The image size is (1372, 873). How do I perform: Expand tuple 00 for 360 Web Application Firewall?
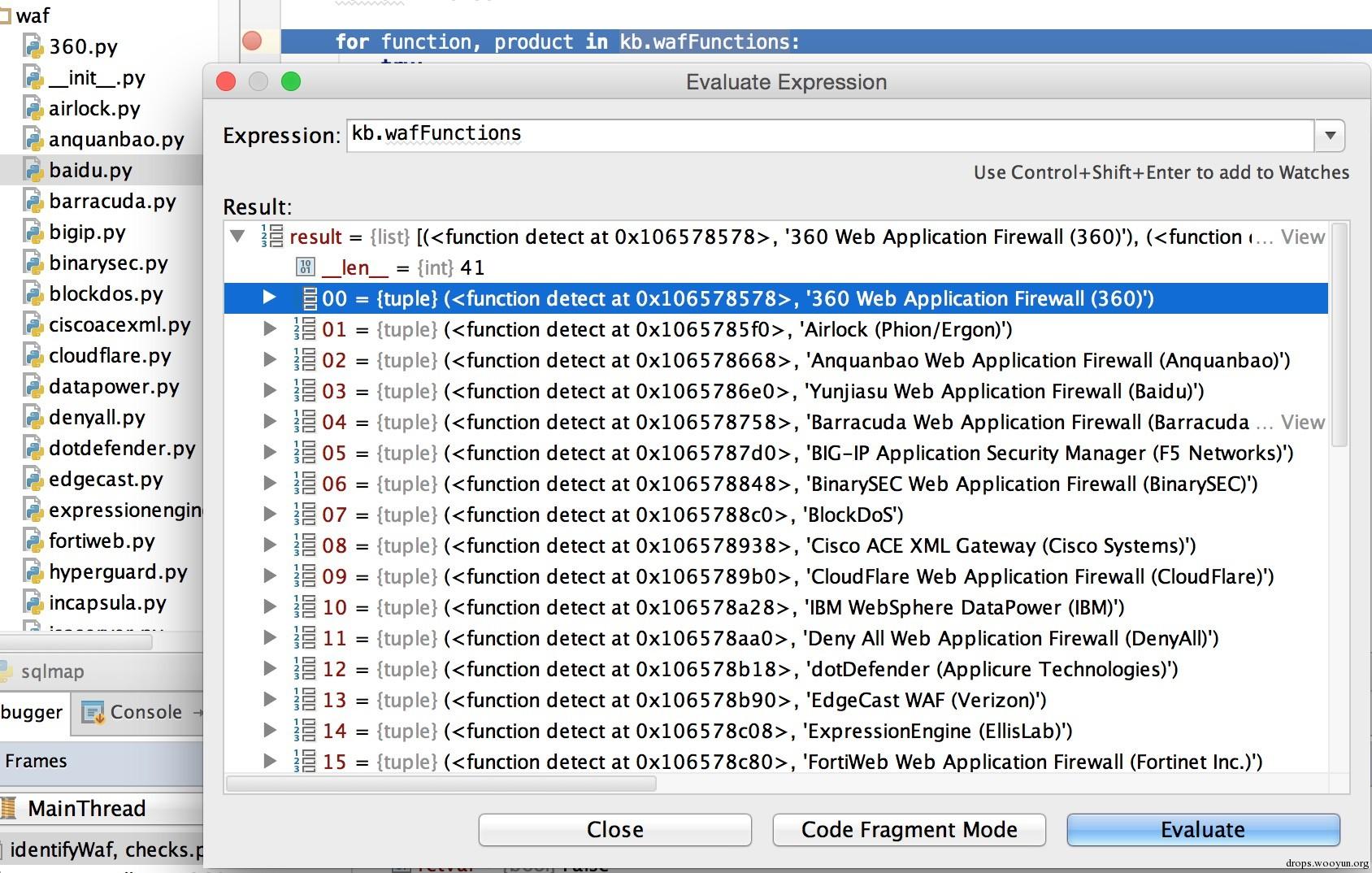(x=270, y=298)
